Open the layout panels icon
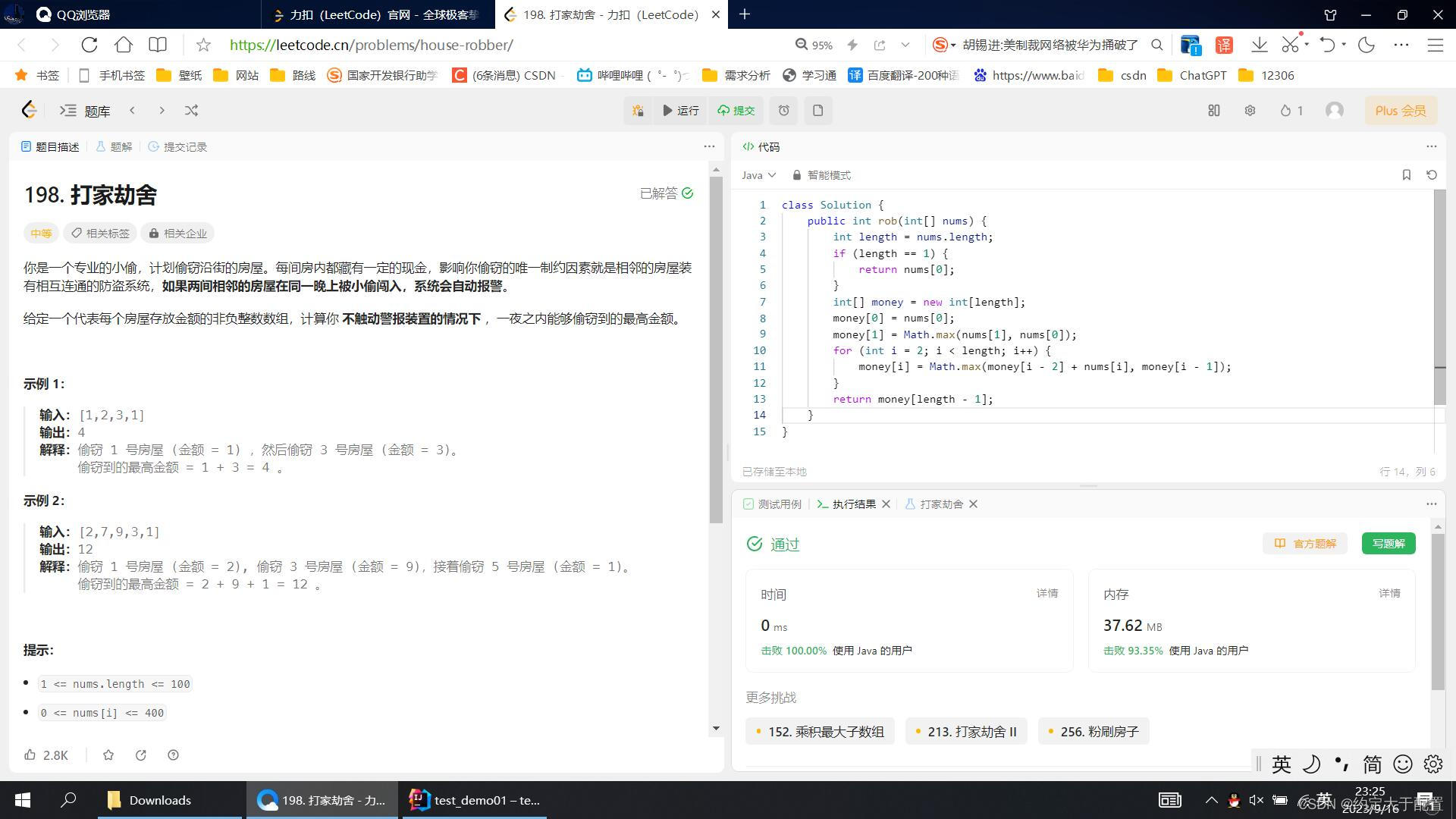 point(1213,111)
